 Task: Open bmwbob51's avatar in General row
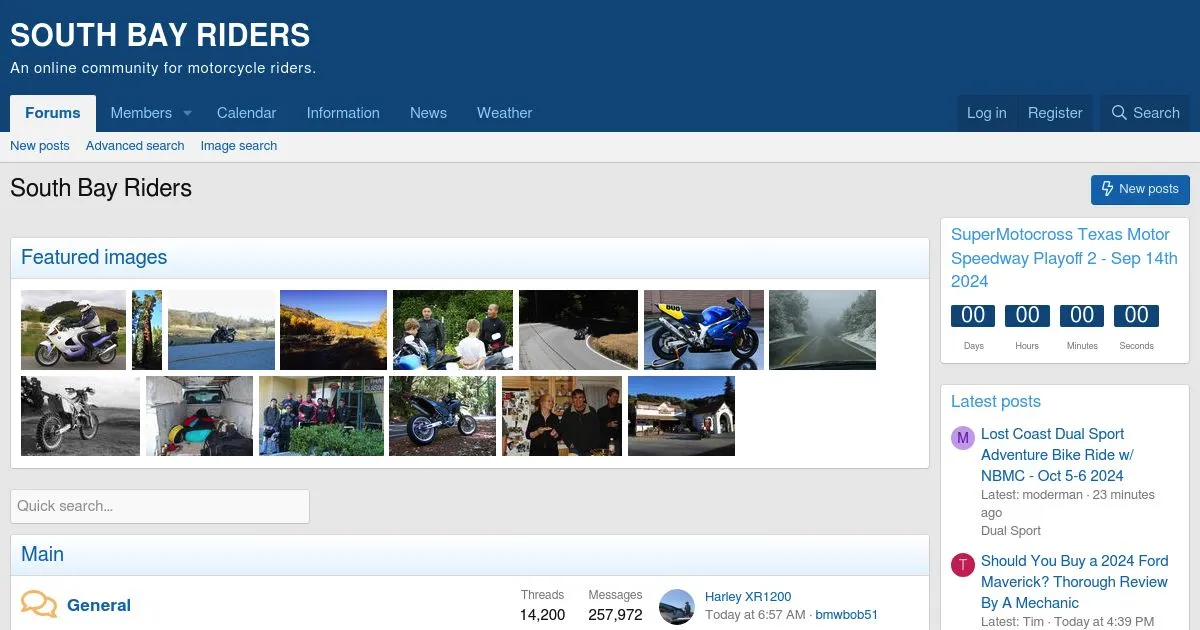click(x=677, y=607)
